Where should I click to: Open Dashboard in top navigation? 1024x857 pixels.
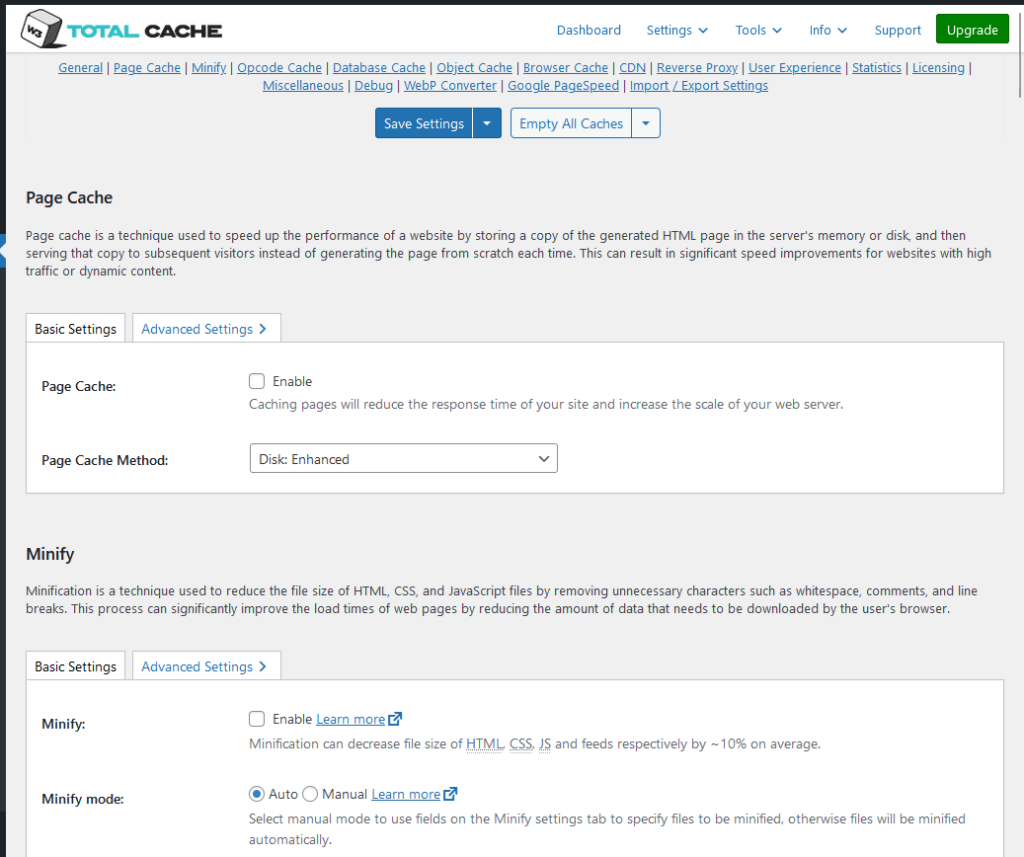pos(588,30)
